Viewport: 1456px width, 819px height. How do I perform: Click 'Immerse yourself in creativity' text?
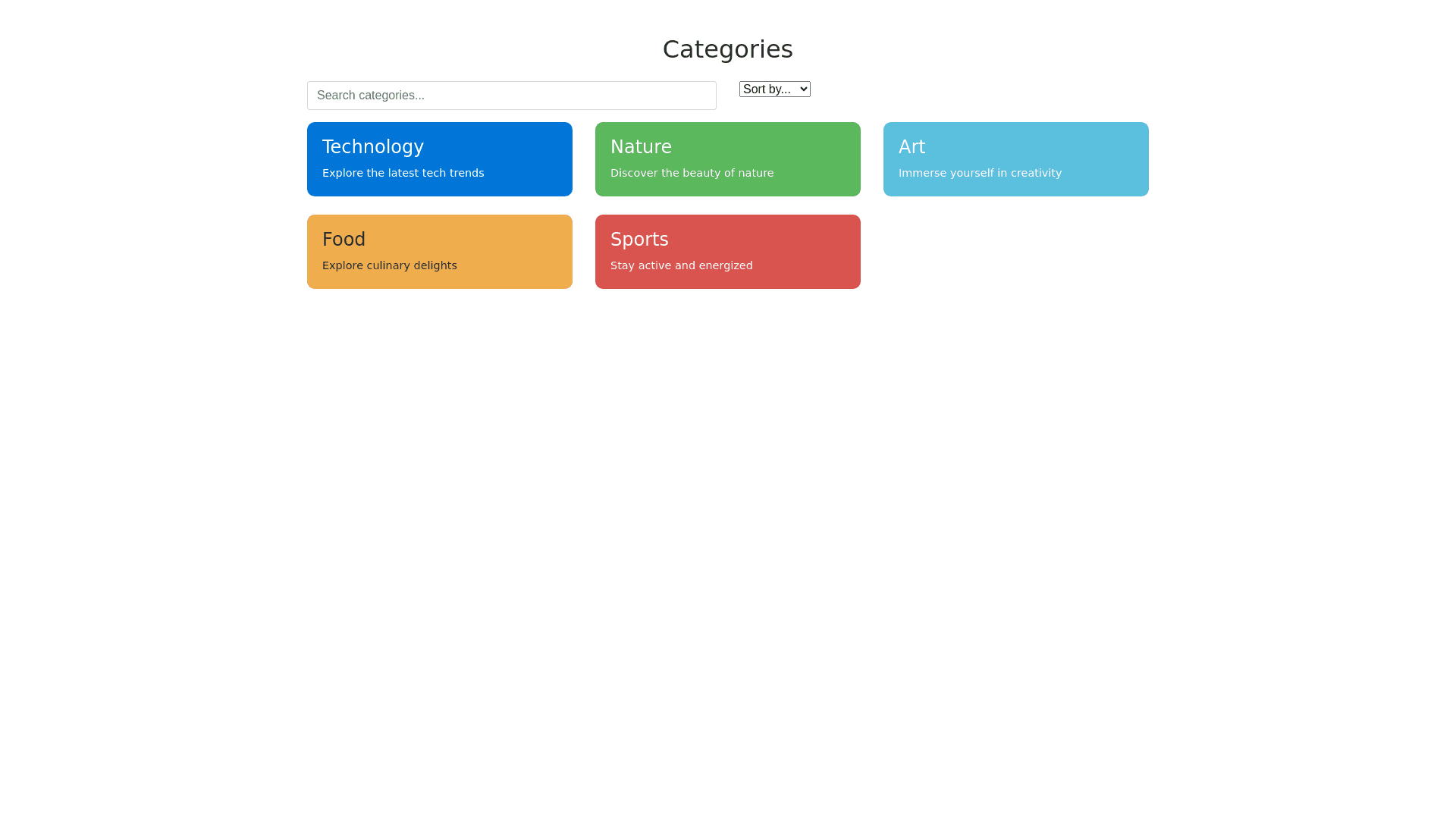(980, 173)
